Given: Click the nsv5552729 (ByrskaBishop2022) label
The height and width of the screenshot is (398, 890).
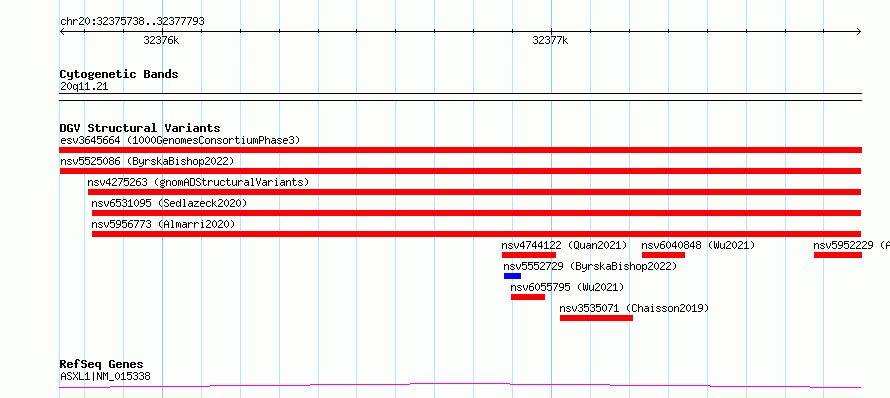Looking at the screenshot, I should click(x=590, y=266).
